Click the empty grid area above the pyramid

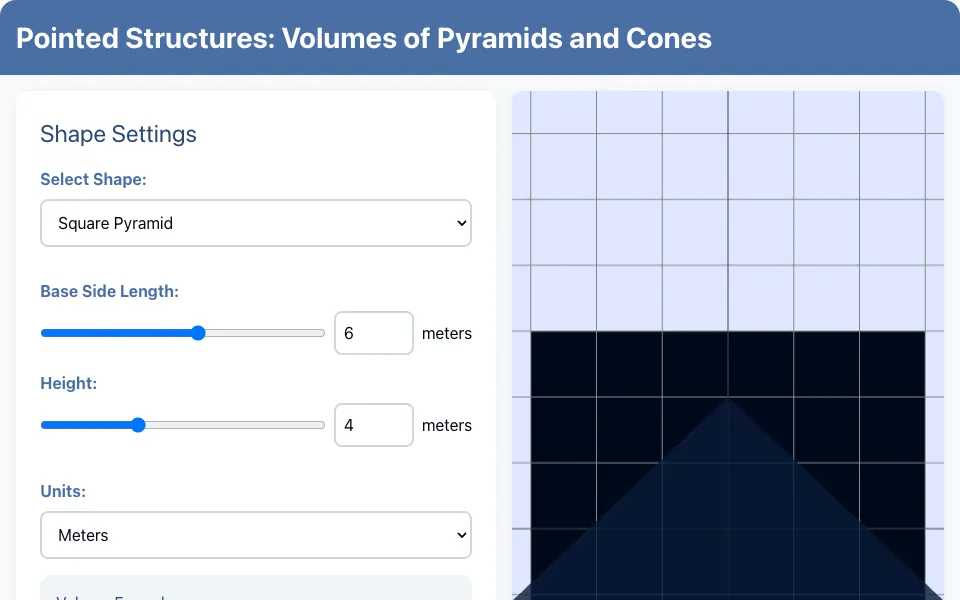[728, 211]
